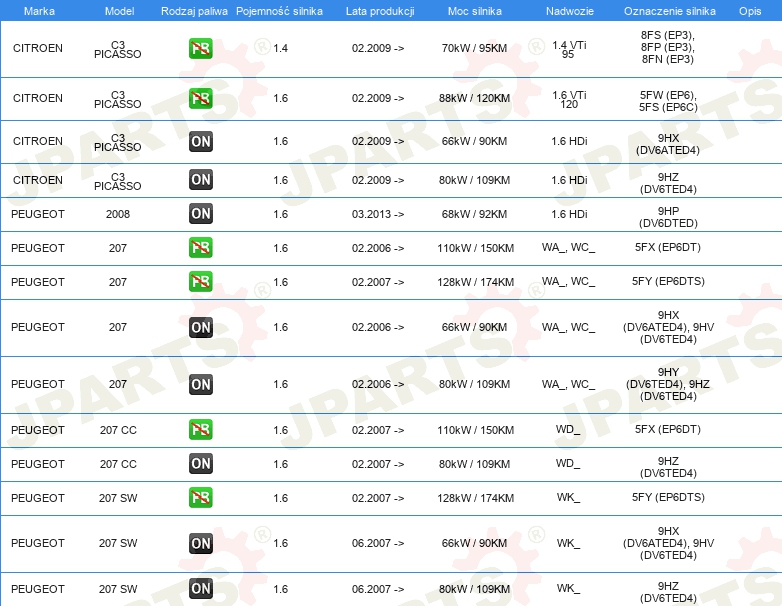Click the ON icon in the Peugeot 207 9HY row
782x606 pixels.
coord(200,385)
